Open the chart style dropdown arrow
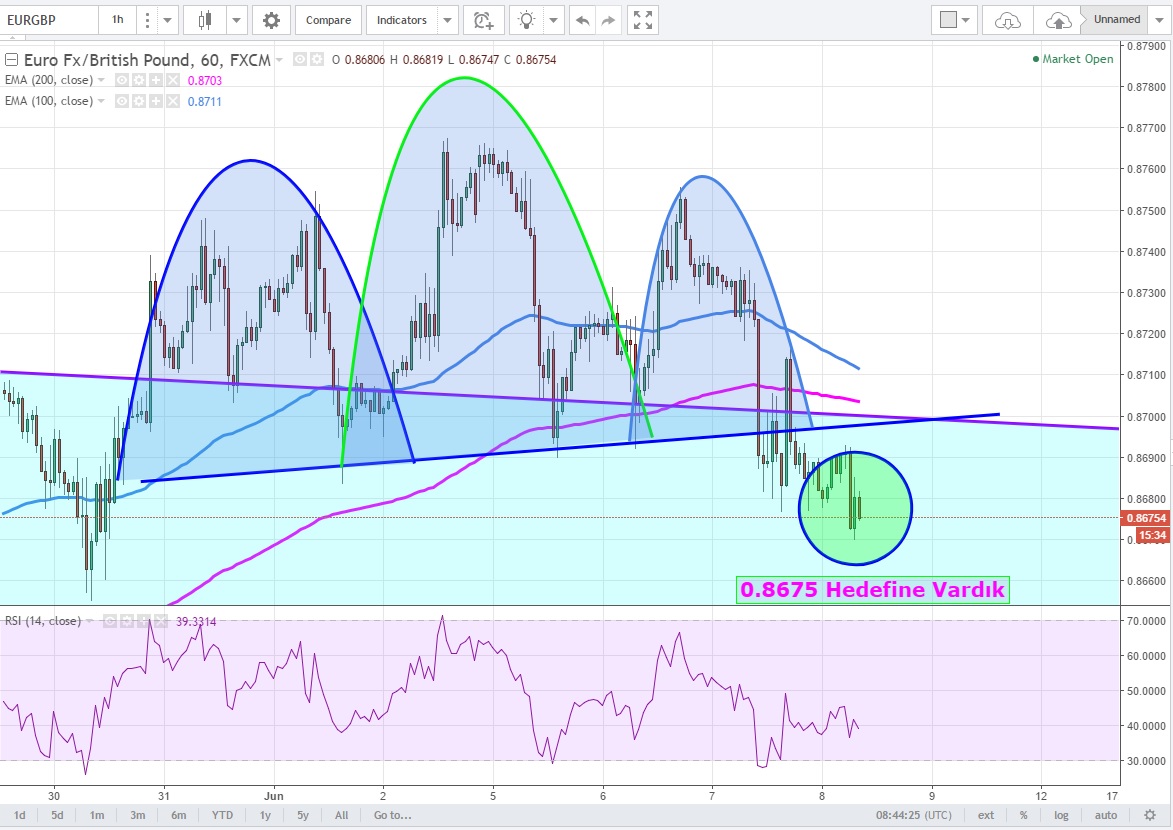The height and width of the screenshot is (830, 1173). point(237,19)
